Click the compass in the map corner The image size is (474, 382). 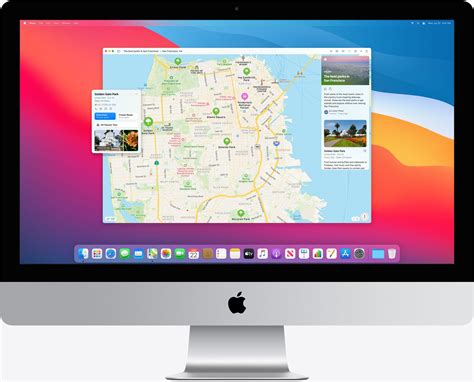point(364,217)
